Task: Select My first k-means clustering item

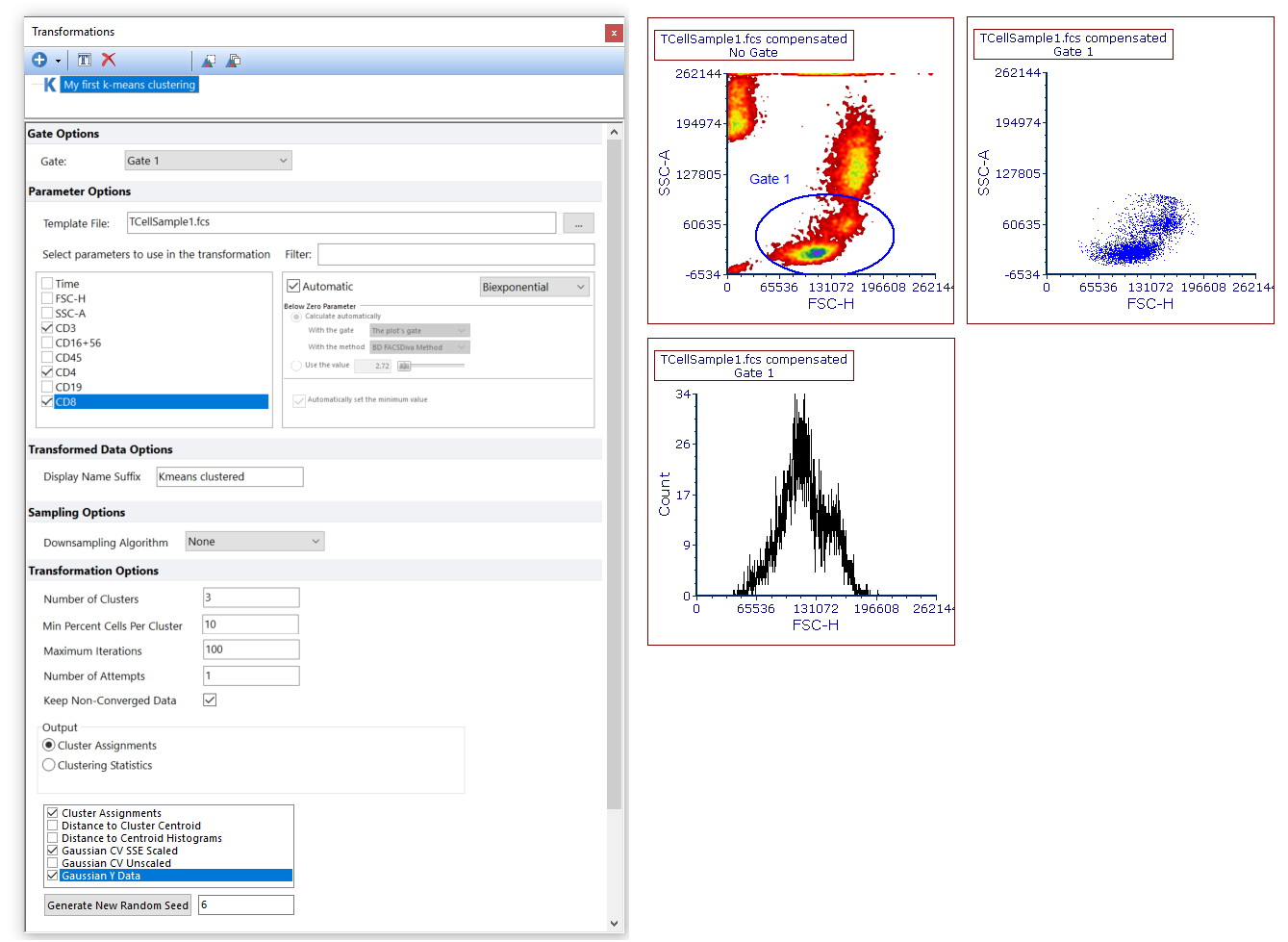Action: pyautogui.click(x=130, y=85)
